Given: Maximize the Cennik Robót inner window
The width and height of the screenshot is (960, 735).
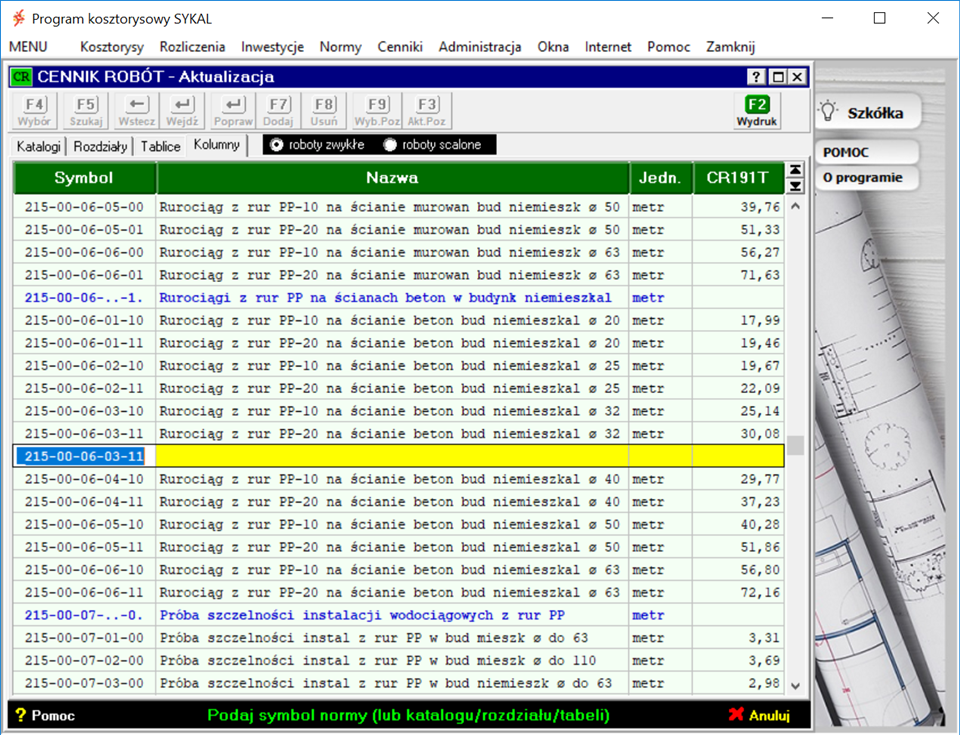Looking at the screenshot, I should (778, 77).
